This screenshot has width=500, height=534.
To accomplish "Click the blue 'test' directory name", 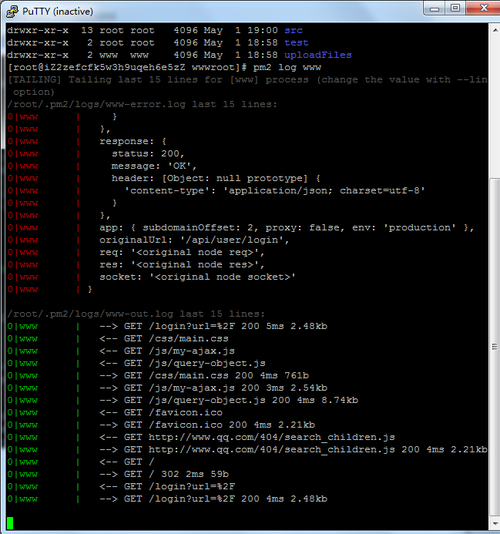I will tap(296, 43).
